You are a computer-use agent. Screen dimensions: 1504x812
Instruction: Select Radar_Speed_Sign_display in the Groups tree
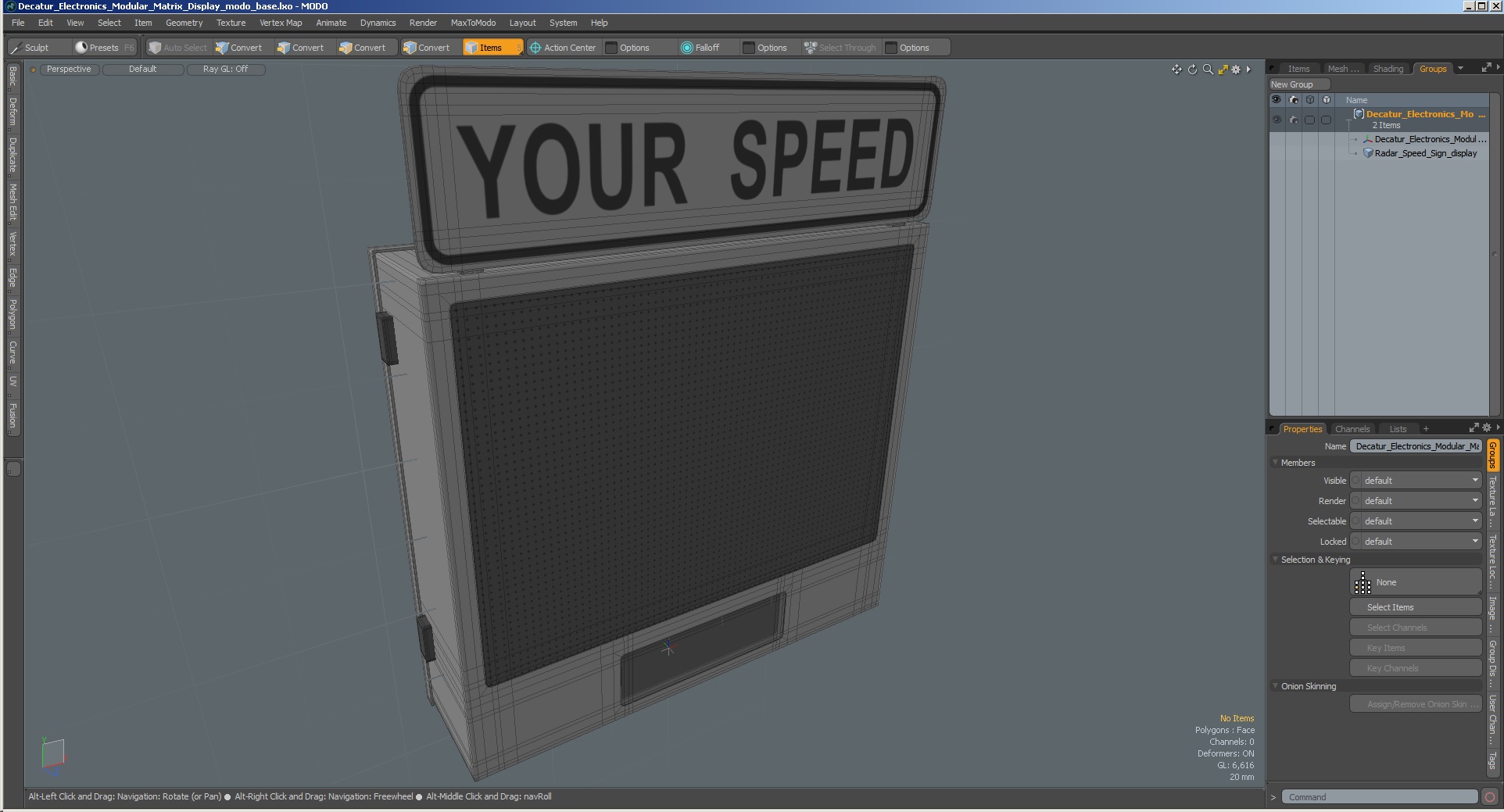point(1425,153)
